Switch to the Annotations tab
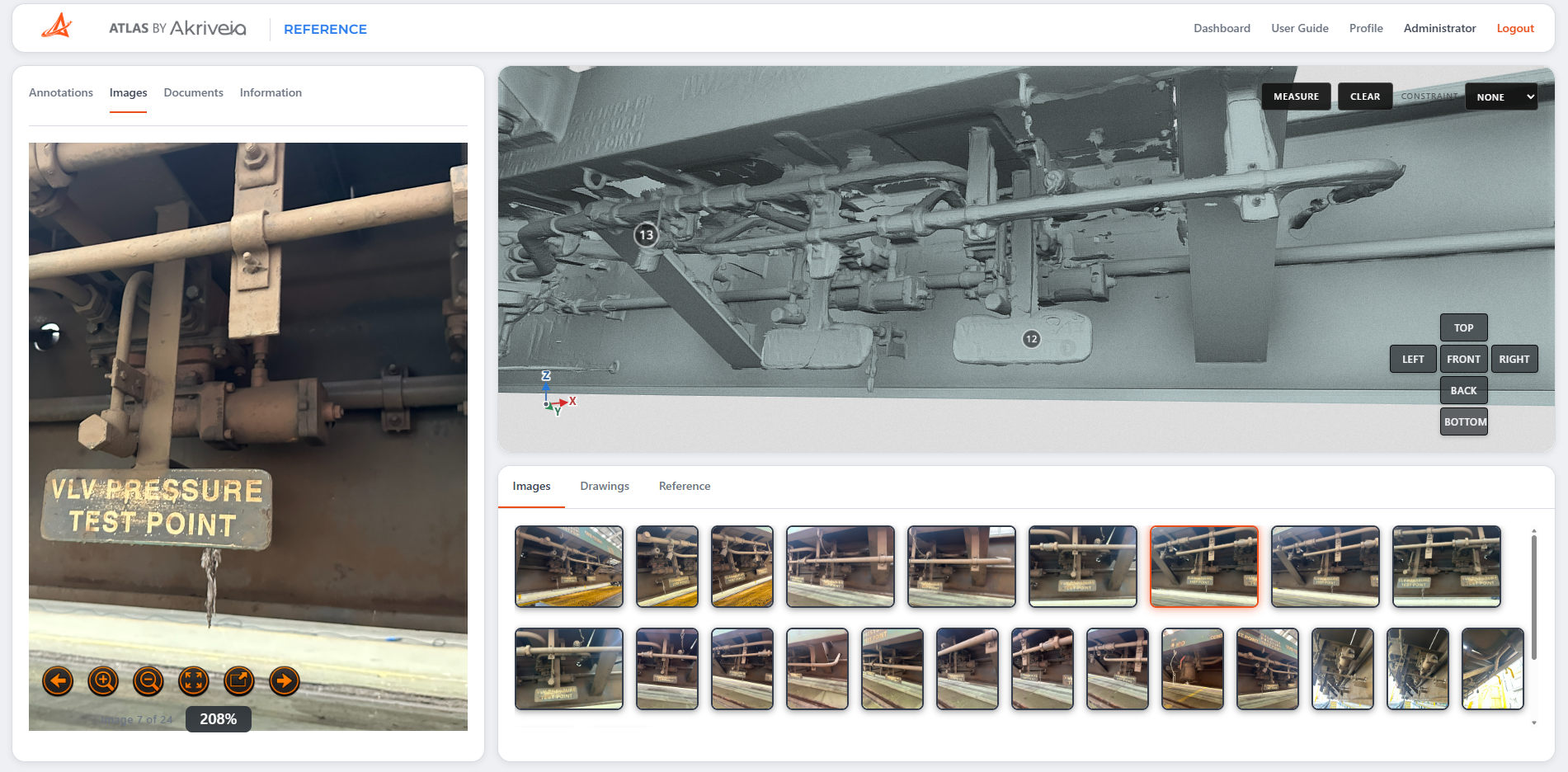 61,92
